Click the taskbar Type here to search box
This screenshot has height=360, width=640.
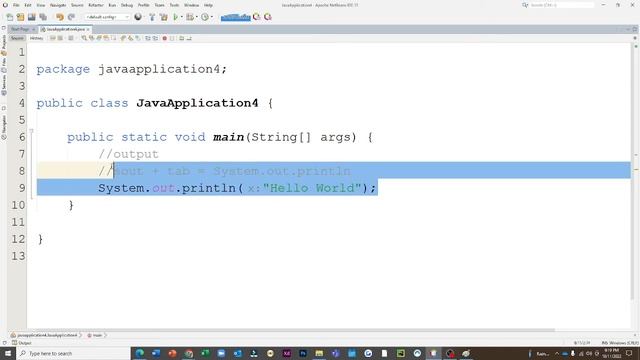73,353
